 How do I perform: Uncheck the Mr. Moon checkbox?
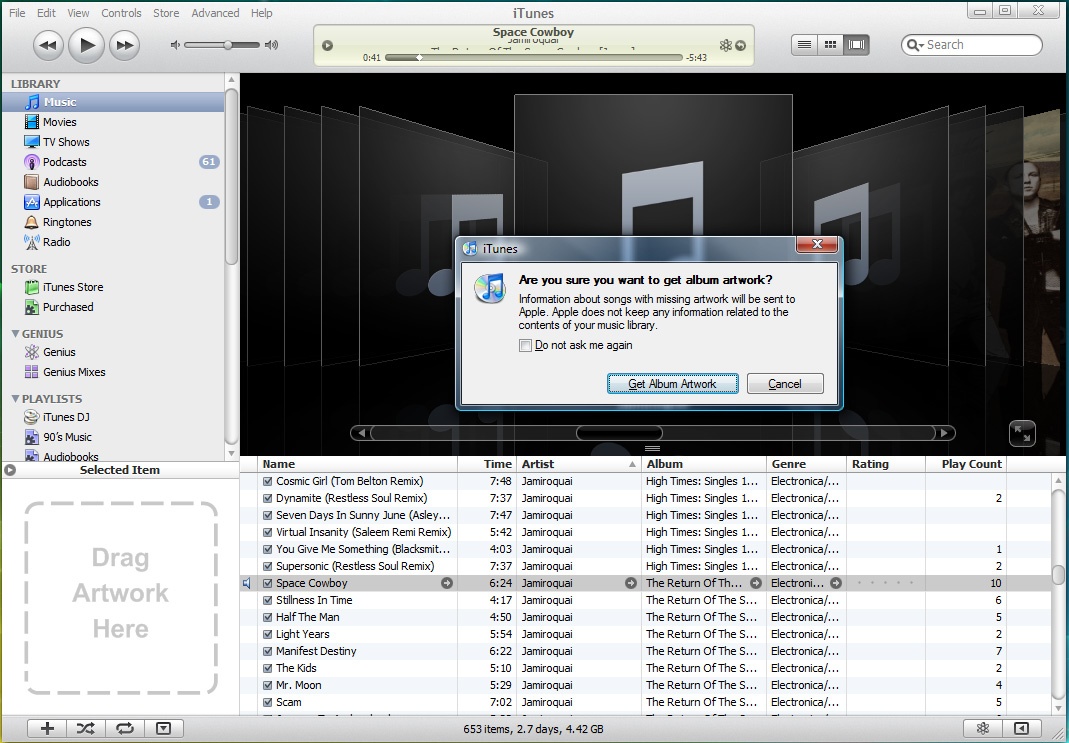click(x=268, y=686)
